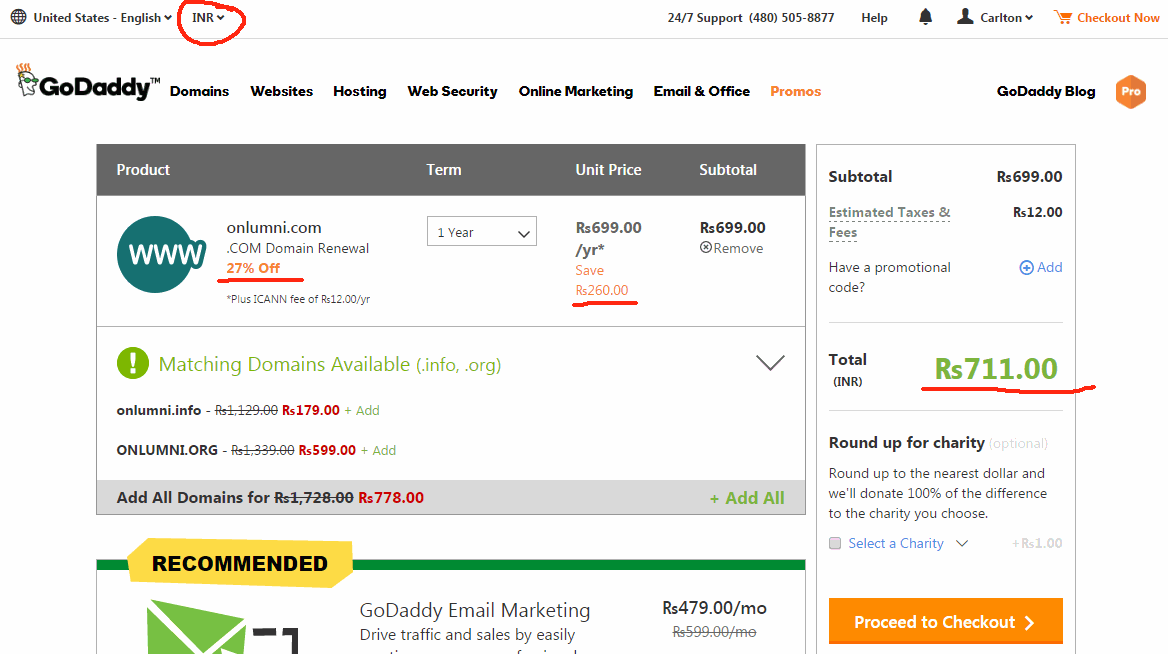Open United States - English language dropdown
1168x654 pixels.
(x=103, y=17)
